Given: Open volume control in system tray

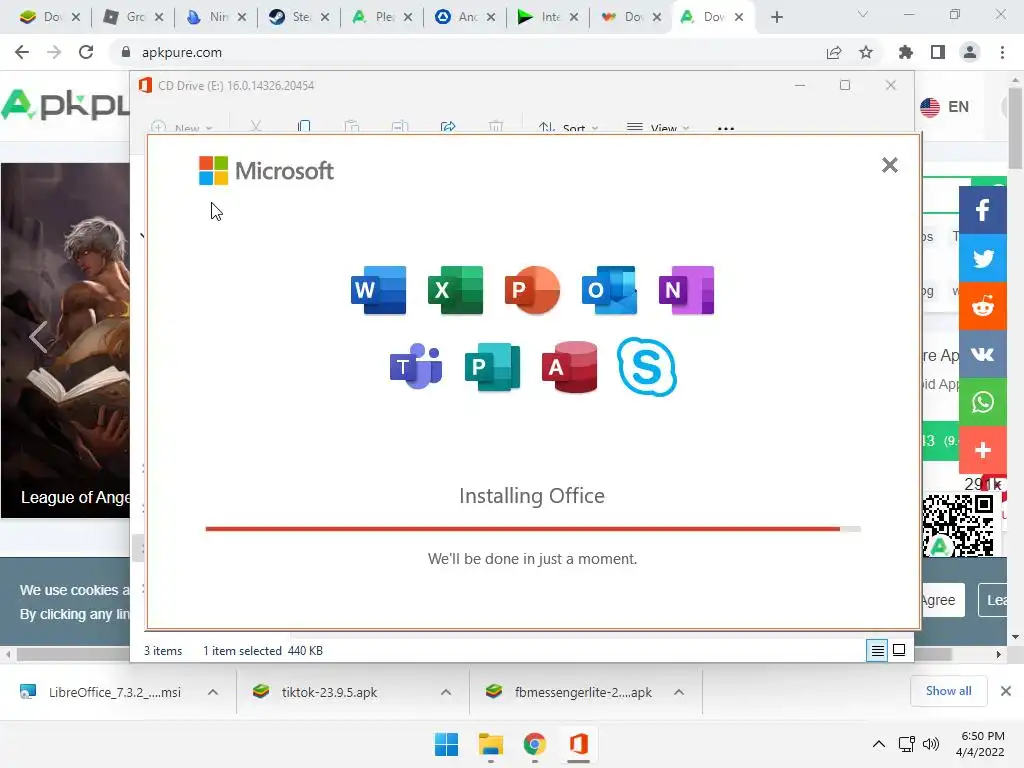Looking at the screenshot, I should coord(931,744).
